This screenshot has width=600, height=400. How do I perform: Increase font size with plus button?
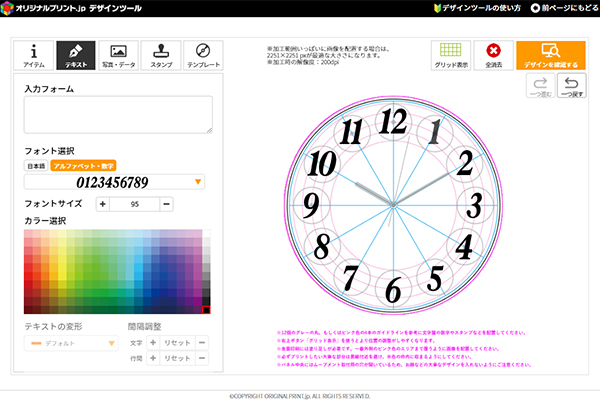pos(102,204)
